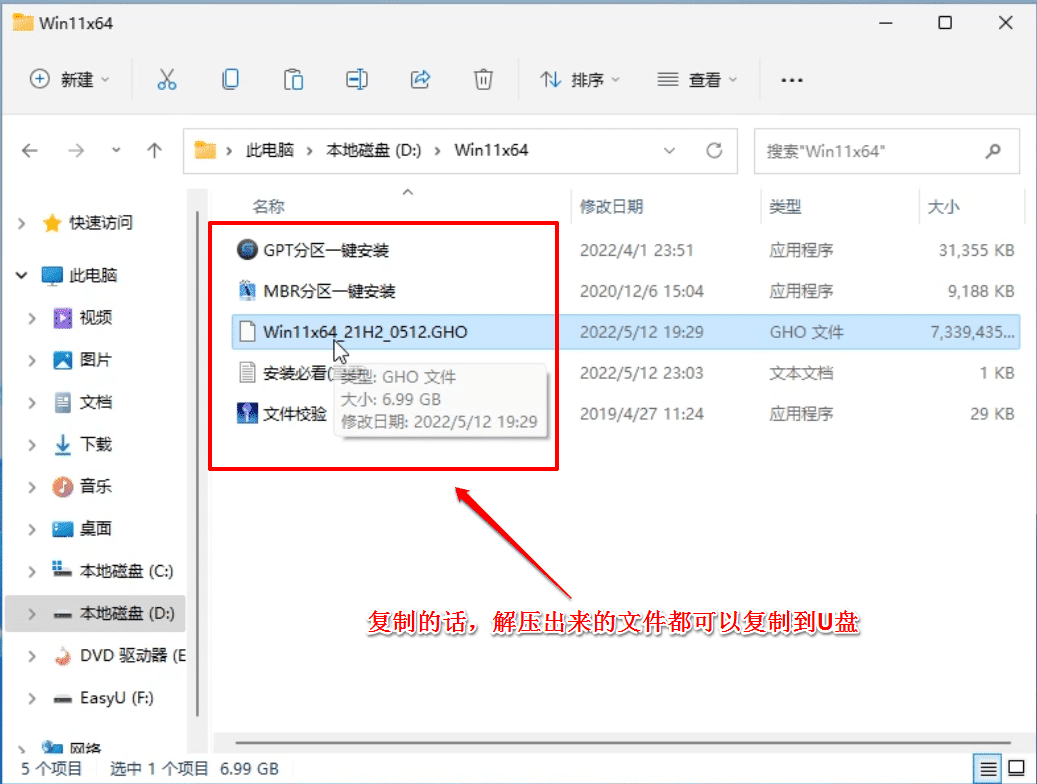This screenshot has width=1037, height=784.
Task: Select the Cut icon in the toolbar
Action: [167, 79]
